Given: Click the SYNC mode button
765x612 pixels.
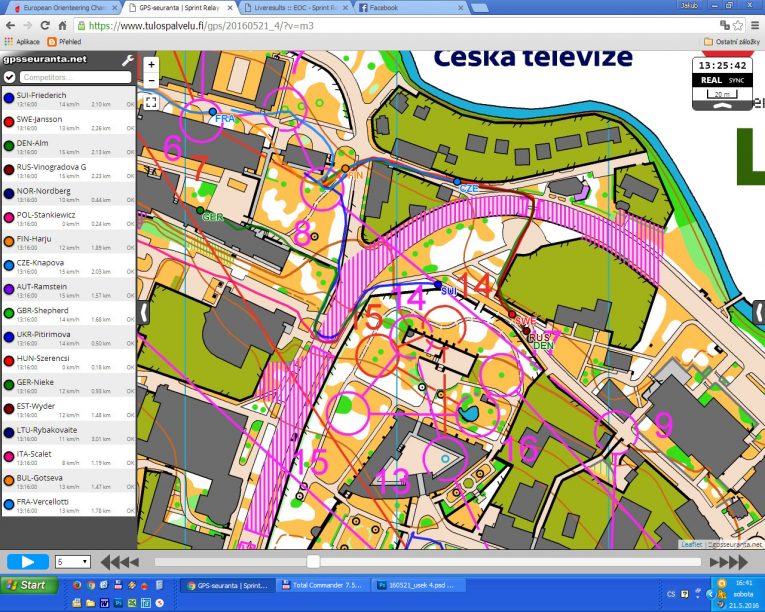Looking at the screenshot, I should (736, 81).
